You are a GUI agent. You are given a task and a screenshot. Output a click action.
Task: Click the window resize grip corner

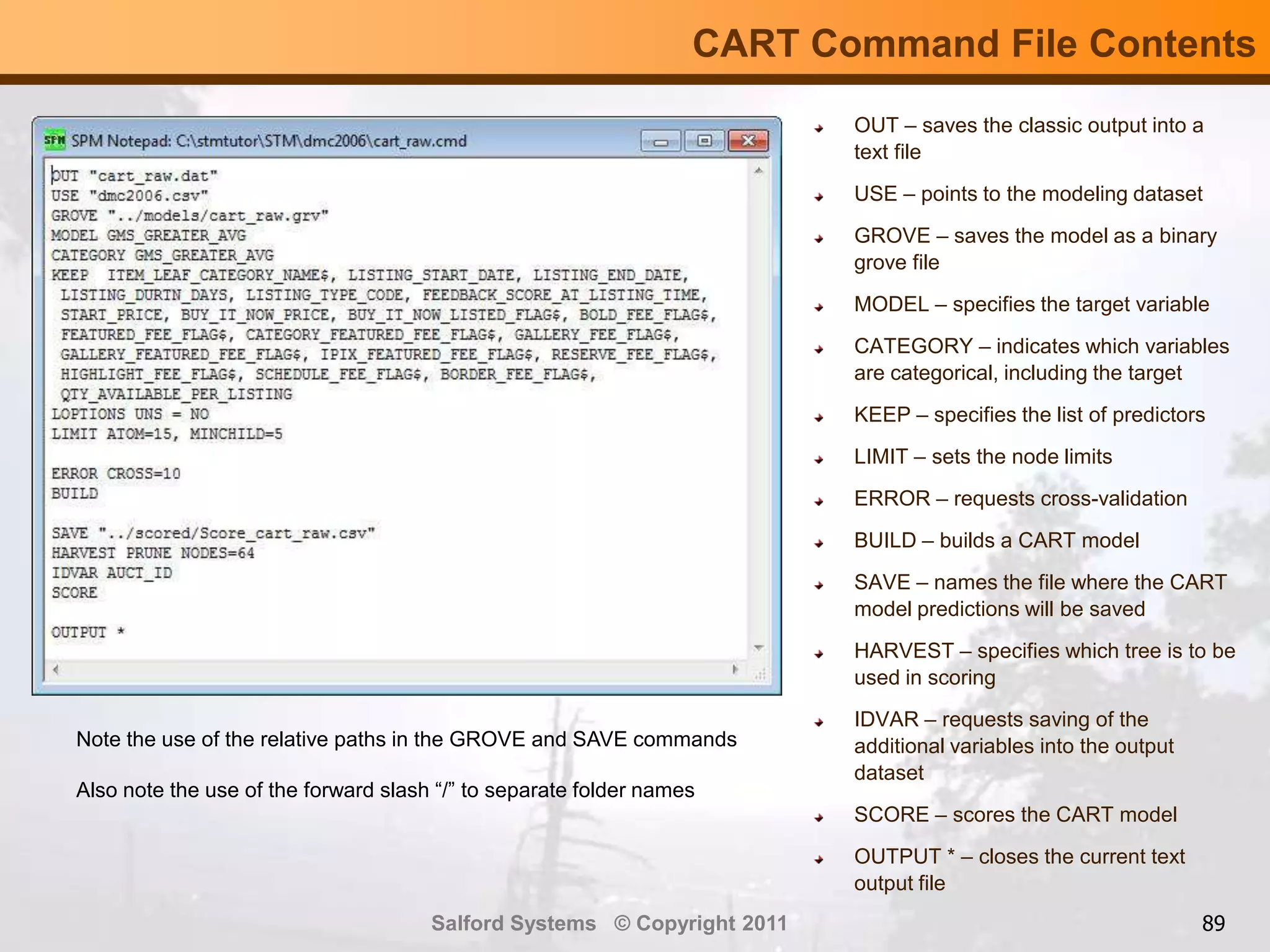coord(760,674)
